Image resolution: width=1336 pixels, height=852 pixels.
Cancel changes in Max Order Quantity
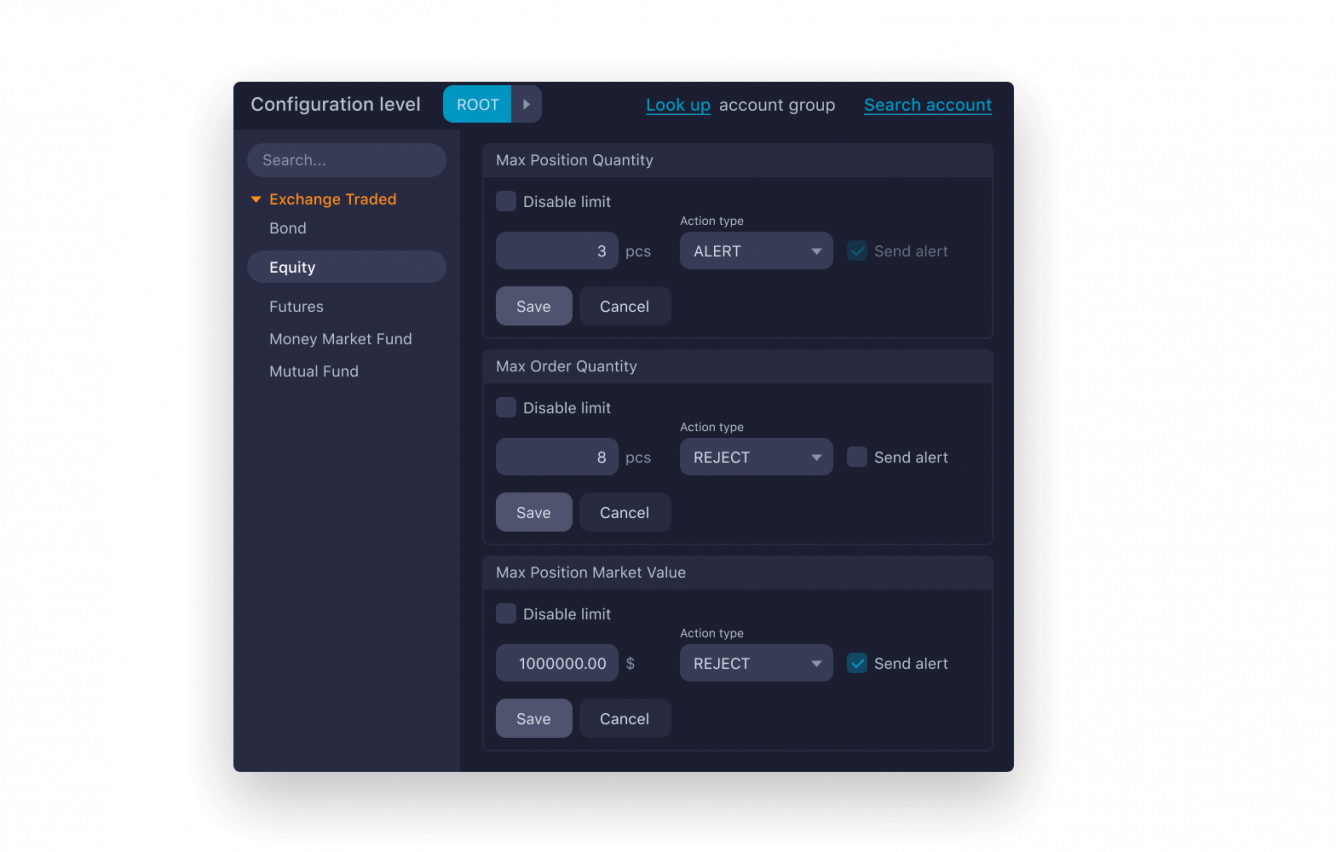(625, 512)
